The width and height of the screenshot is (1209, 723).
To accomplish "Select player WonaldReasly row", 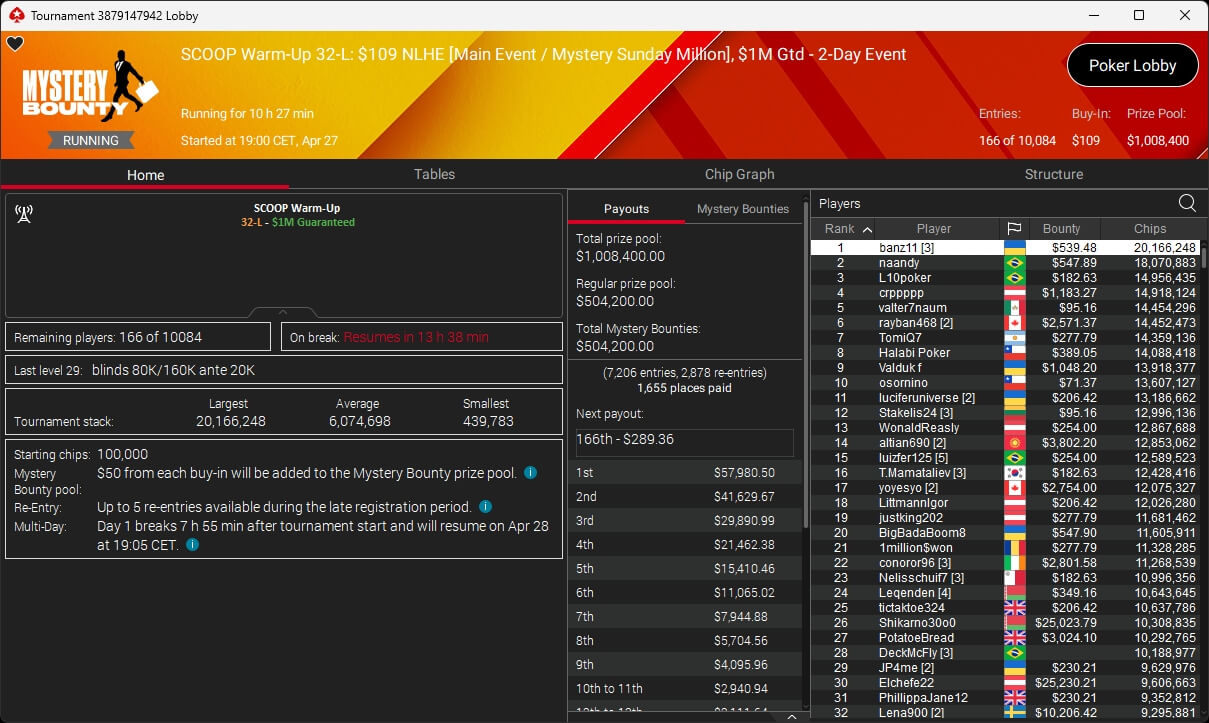I will point(1005,428).
